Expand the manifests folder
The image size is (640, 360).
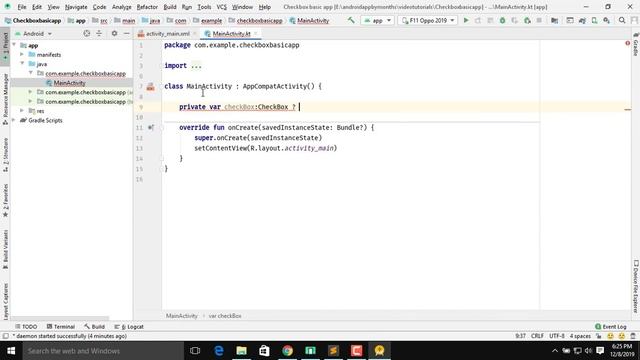pyautogui.click(x=22, y=54)
